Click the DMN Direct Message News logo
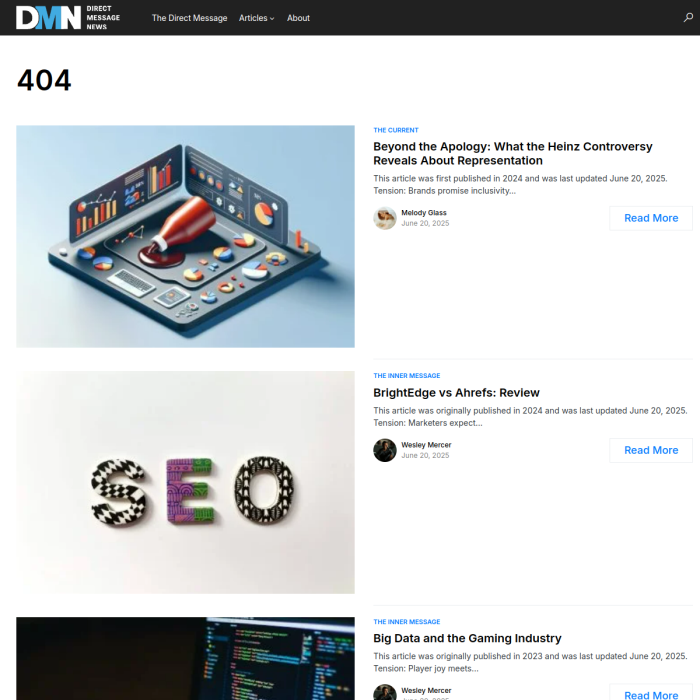 [68, 17]
